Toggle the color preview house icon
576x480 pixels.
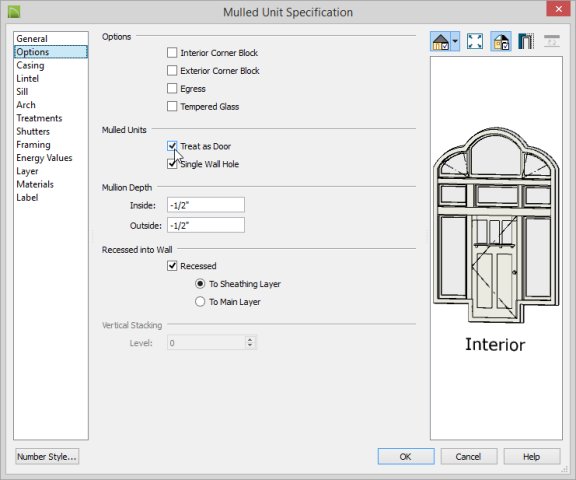(501, 41)
